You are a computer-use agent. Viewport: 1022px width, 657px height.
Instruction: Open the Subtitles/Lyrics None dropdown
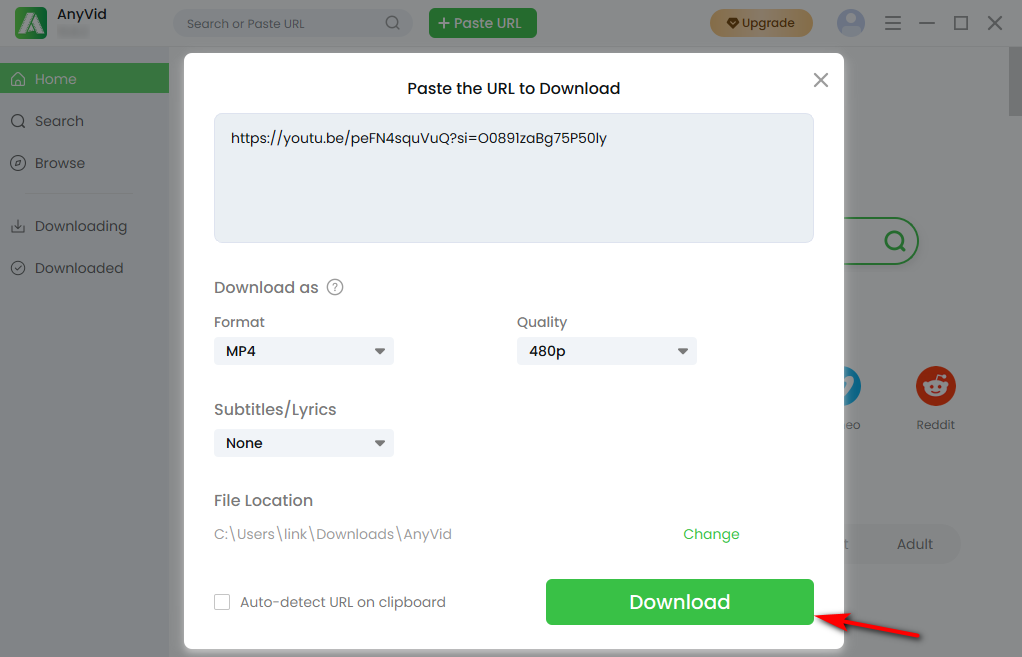[304, 443]
